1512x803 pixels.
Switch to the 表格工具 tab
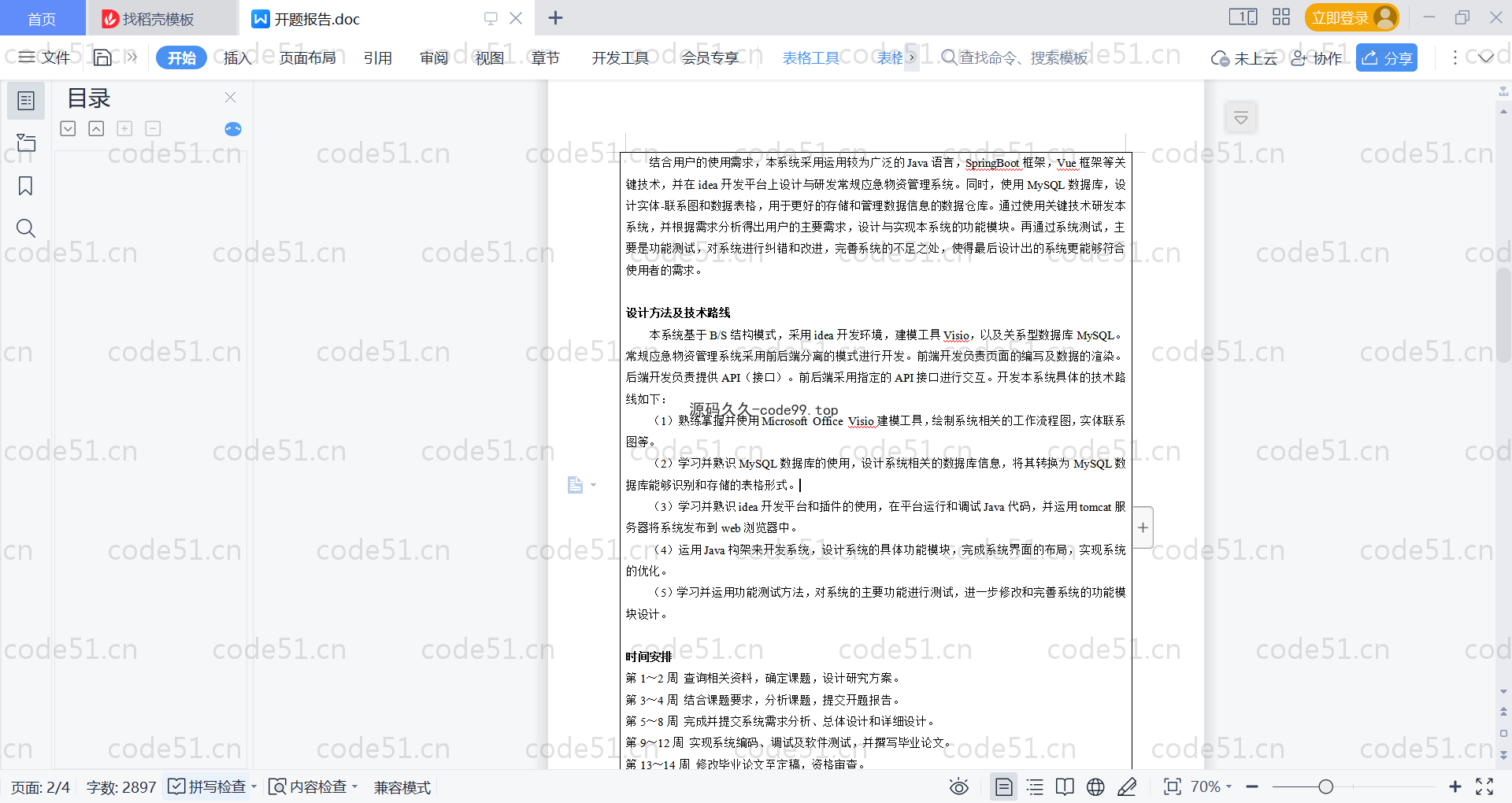(811, 57)
